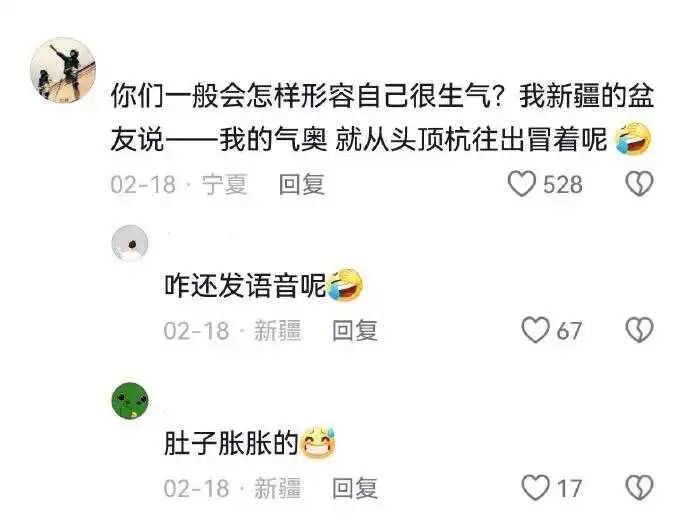
Task: Tap the 528 like count
Action: click(563, 184)
